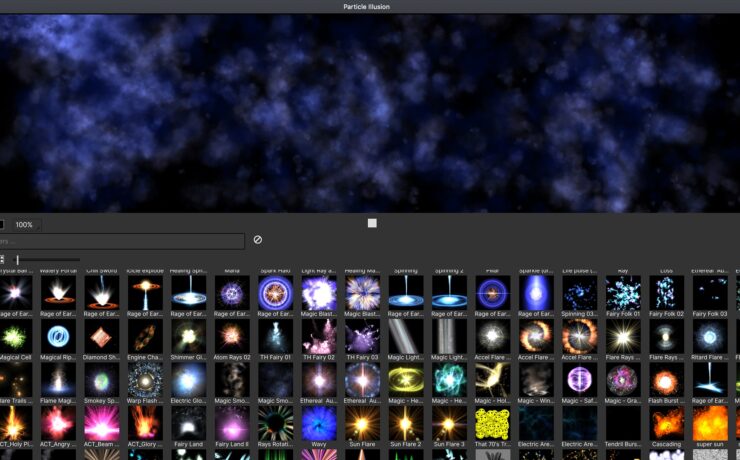
Task: Select the super sun emitter thumbnail
Action: (x=710, y=424)
